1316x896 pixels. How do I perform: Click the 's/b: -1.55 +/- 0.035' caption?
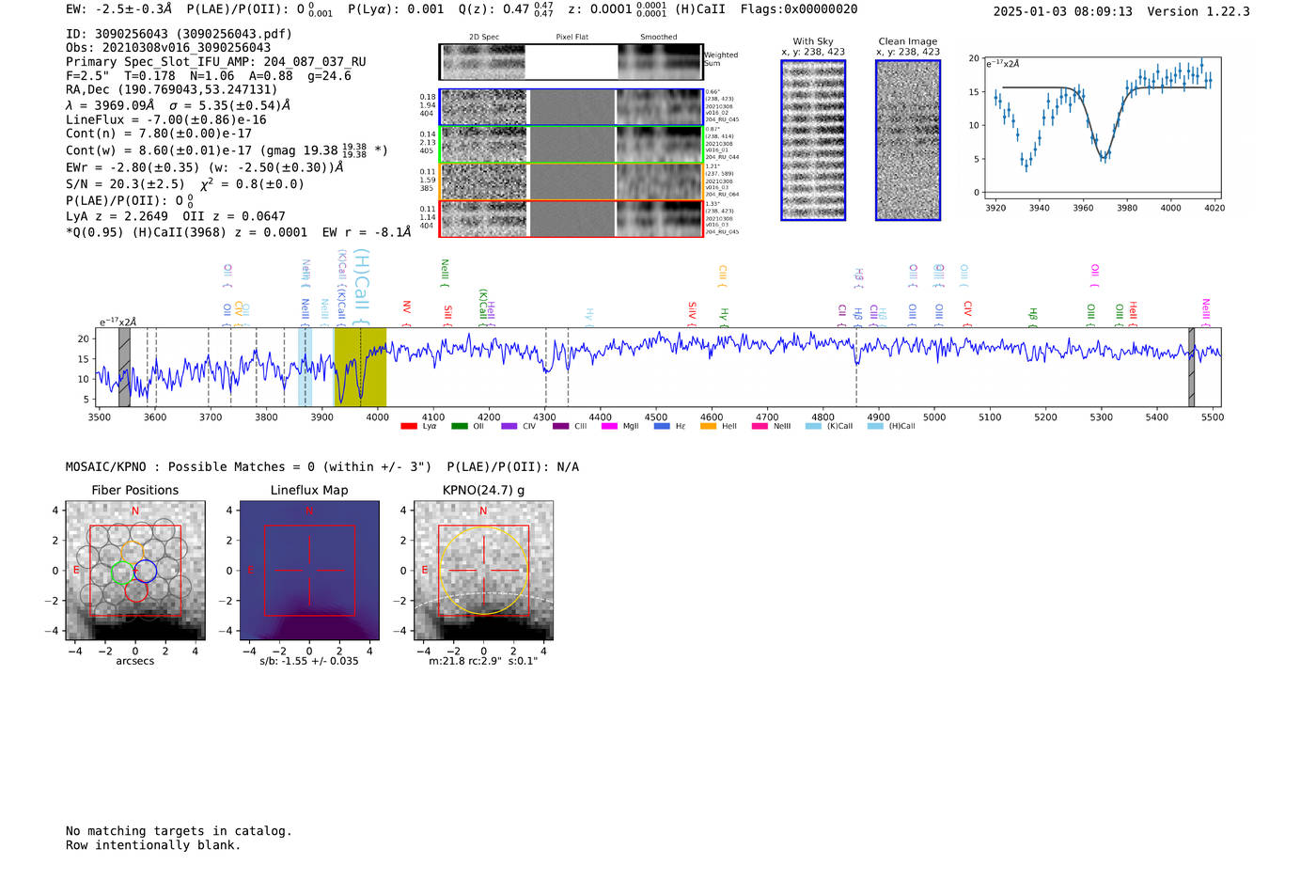(309, 661)
